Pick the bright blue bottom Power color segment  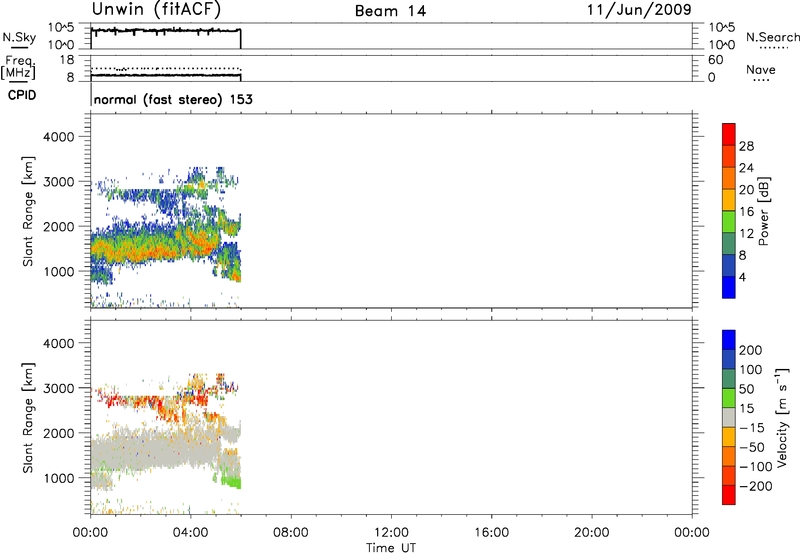click(x=729, y=287)
